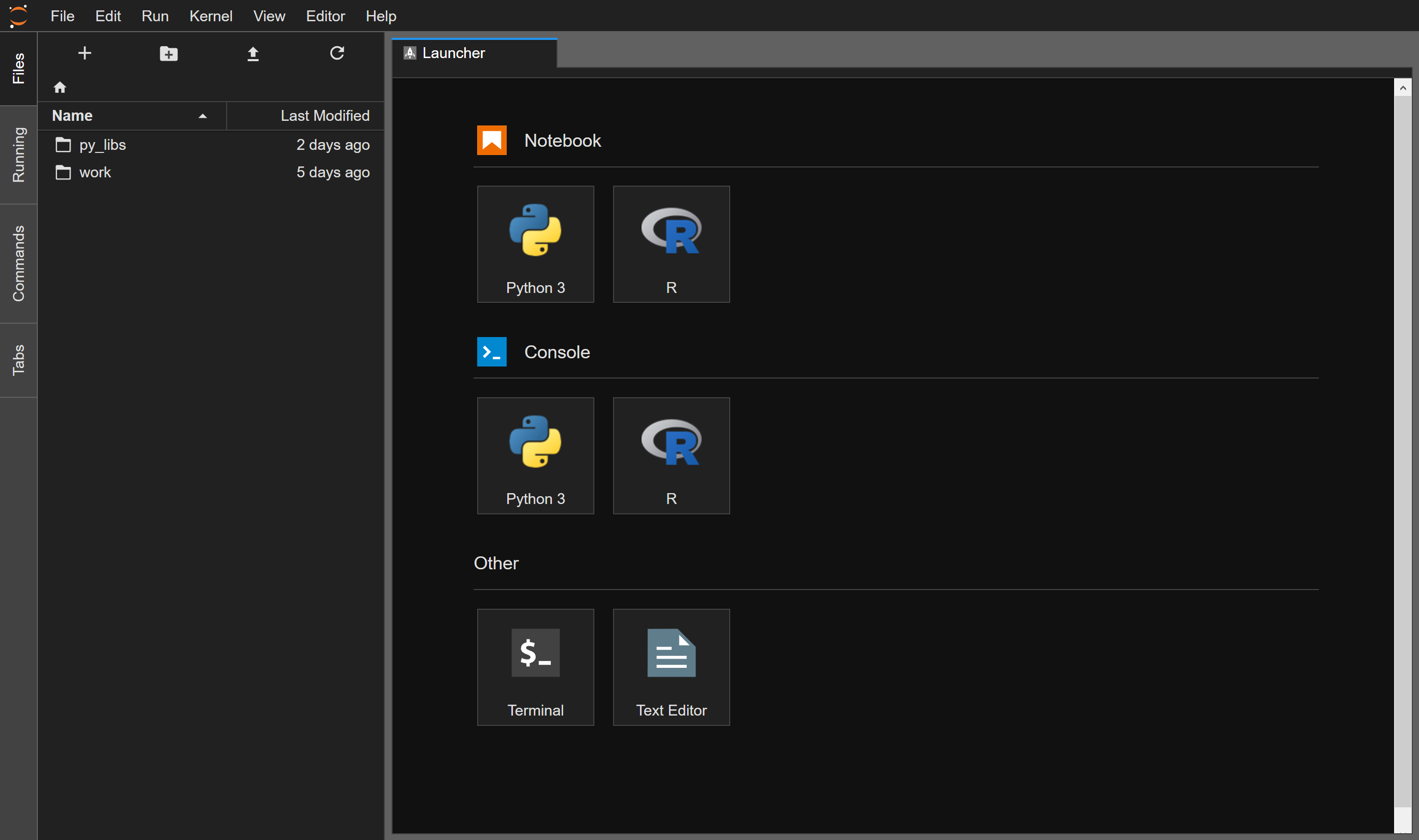This screenshot has width=1419, height=840.
Task: Open a Python 3 console
Action: click(x=535, y=455)
